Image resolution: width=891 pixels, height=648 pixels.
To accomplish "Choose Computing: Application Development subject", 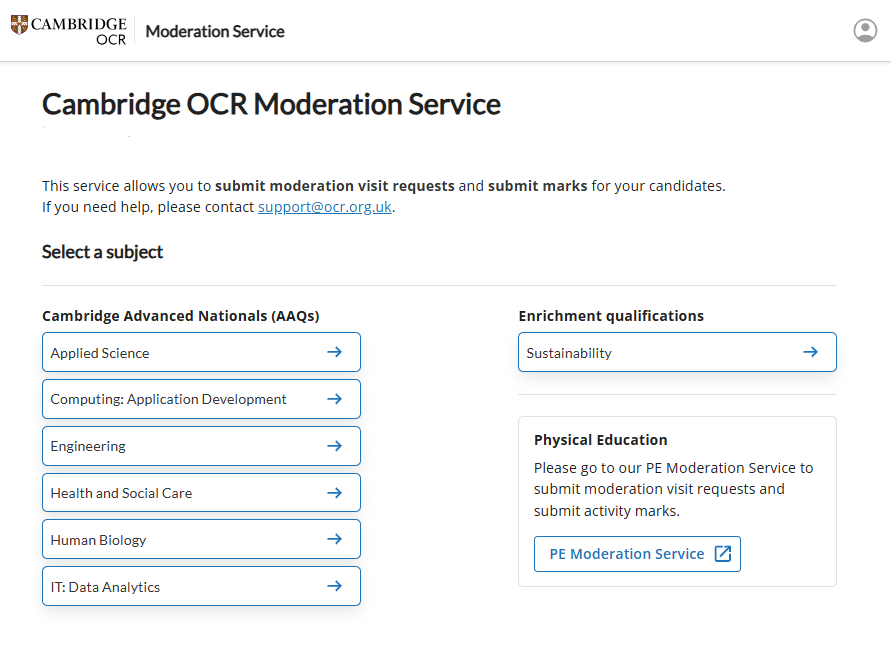I will point(168,399).
